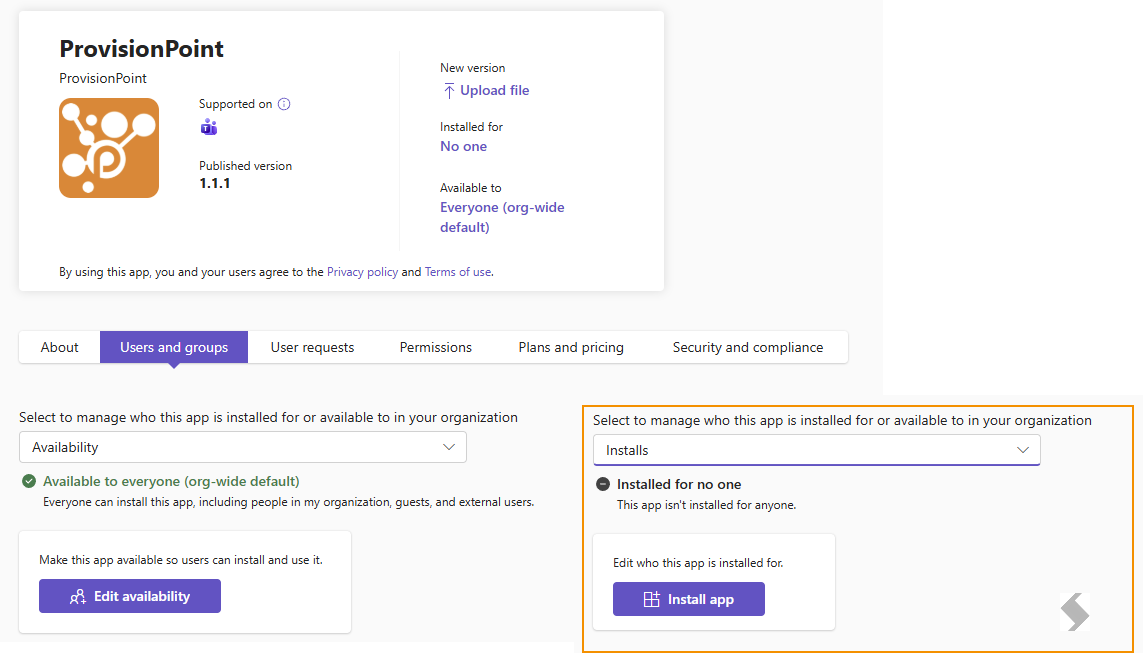Image resolution: width=1143 pixels, height=653 pixels.
Task: Open the Terms of use link
Action: coord(458,272)
